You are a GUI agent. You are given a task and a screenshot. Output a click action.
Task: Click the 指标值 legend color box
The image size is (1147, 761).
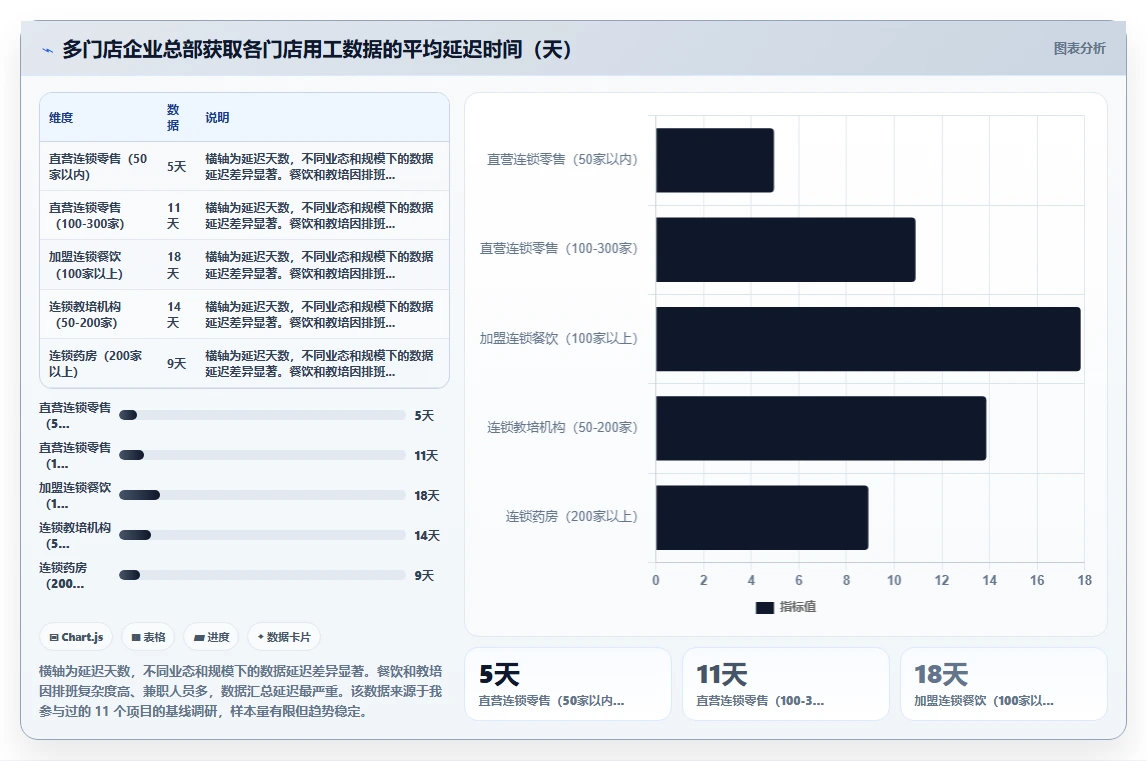(x=764, y=607)
